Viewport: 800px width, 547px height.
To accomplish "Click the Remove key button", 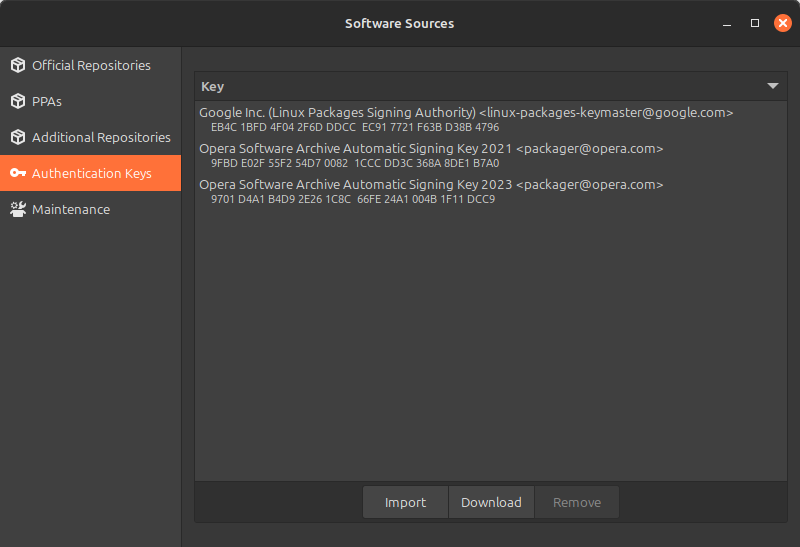I will click(x=577, y=502).
